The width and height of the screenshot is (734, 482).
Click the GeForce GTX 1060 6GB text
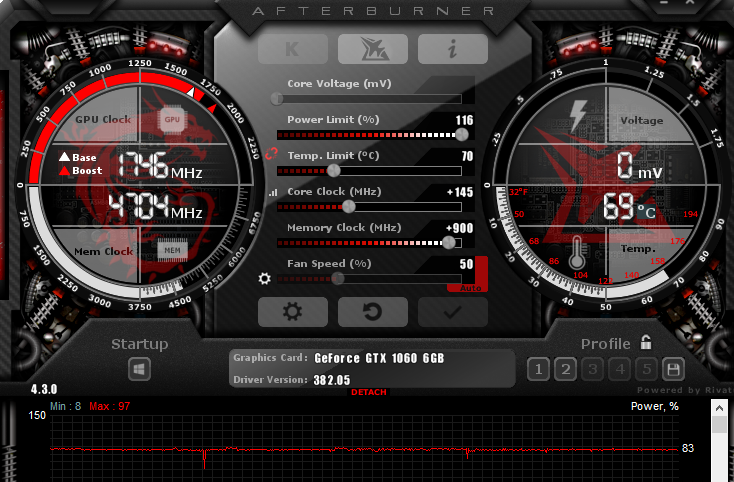(379, 358)
